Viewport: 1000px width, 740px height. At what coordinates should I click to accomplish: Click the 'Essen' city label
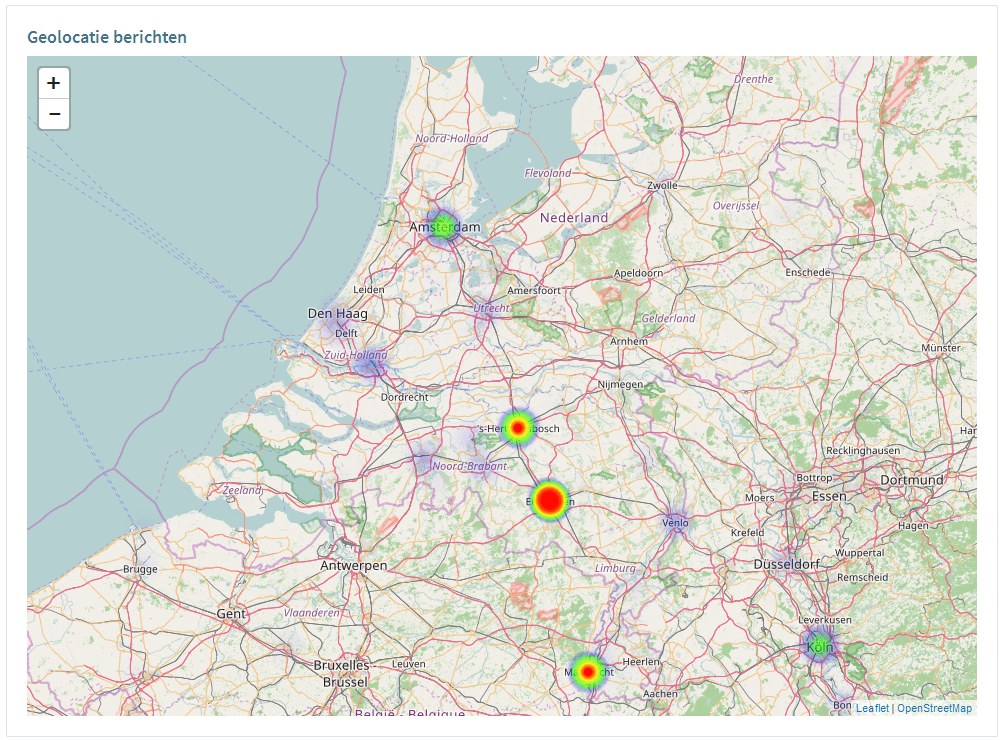[x=829, y=496]
